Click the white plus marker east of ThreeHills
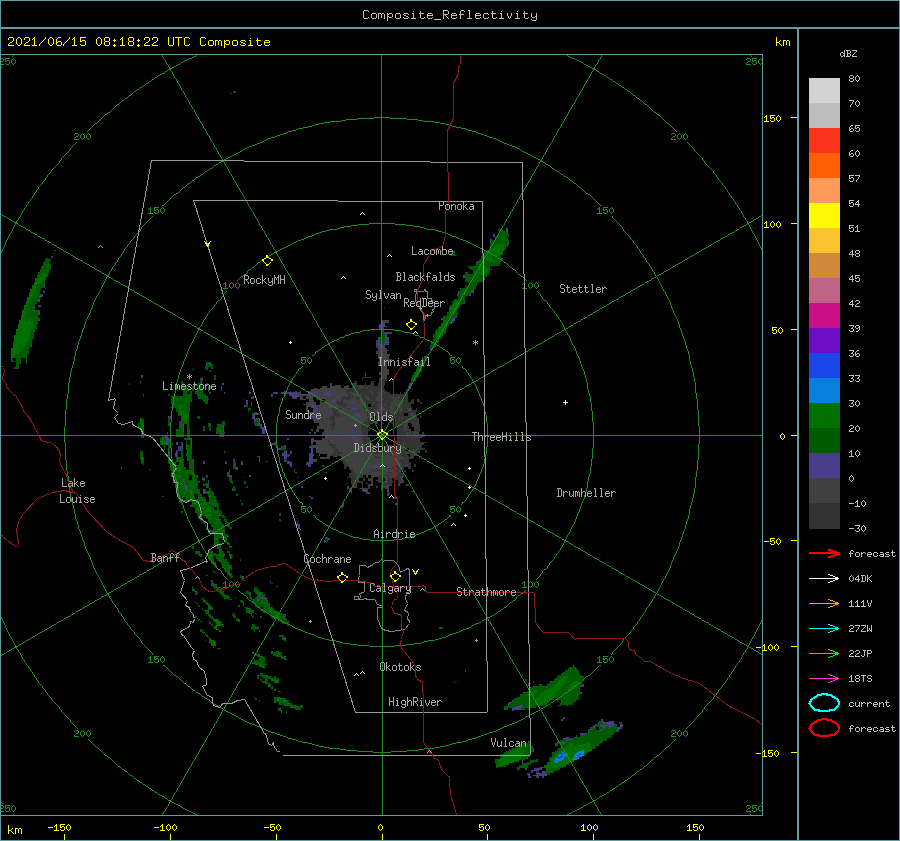The width and height of the screenshot is (900, 841). 565,402
